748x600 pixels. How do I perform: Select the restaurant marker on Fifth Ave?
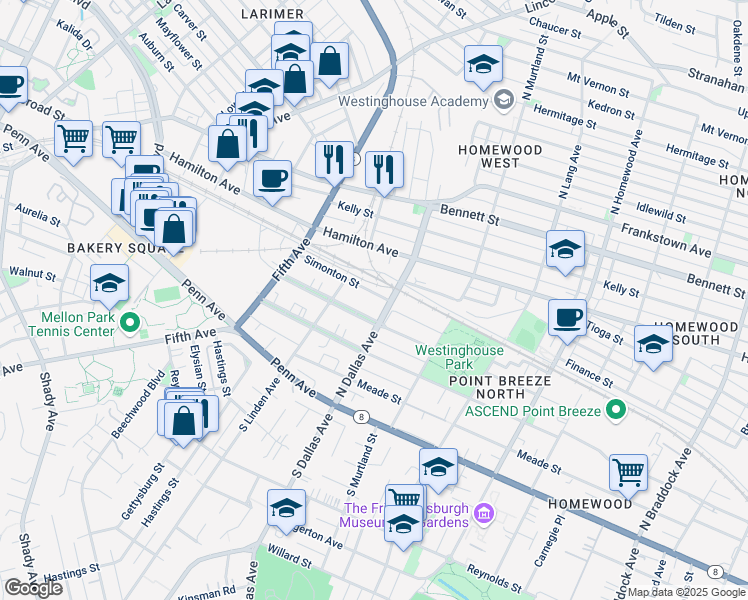[x=334, y=162]
